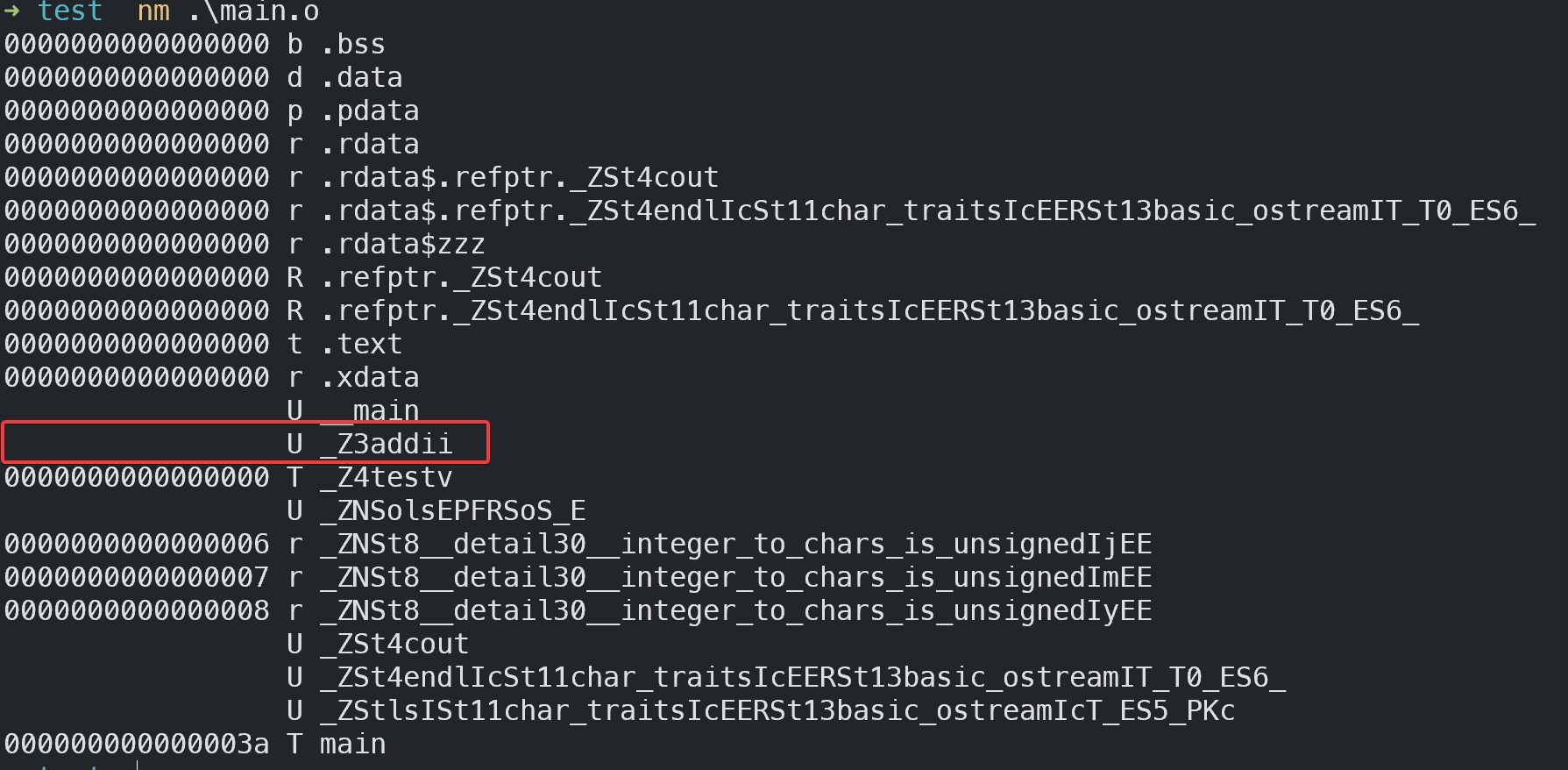
Task: Click the symbol ending in 'ES5_PKc'
Action: click(x=777, y=710)
